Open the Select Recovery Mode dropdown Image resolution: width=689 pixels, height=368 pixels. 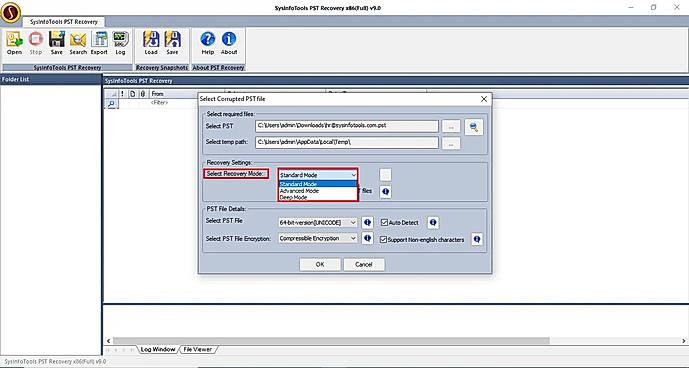(x=318, y=175)
